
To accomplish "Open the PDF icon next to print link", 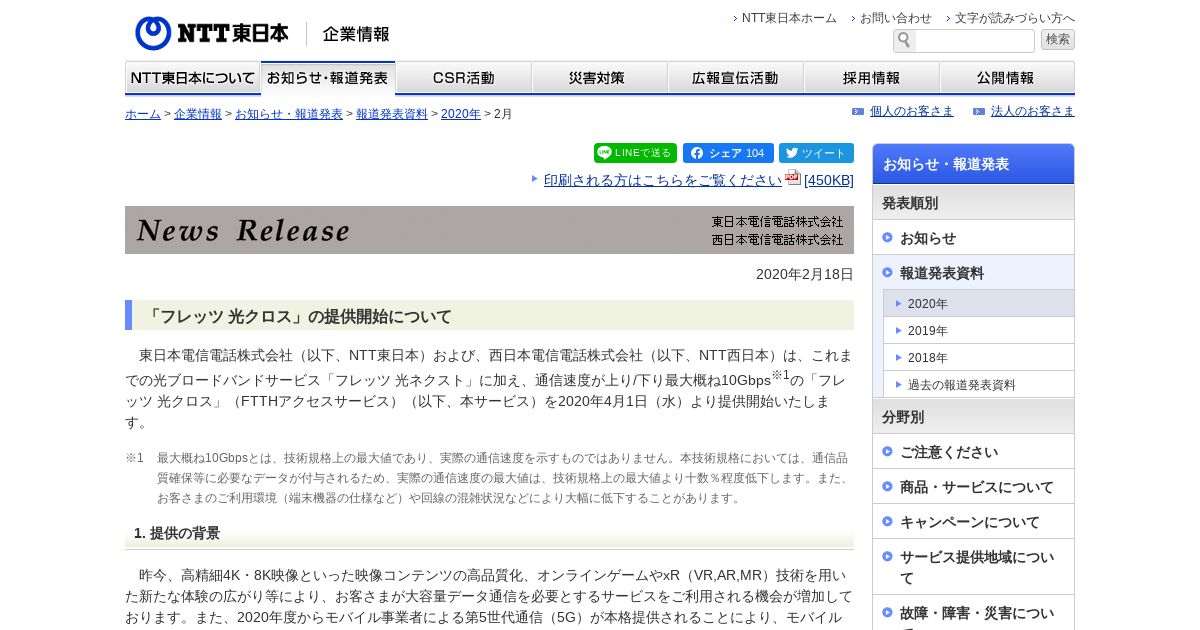I will coord(792,178).
